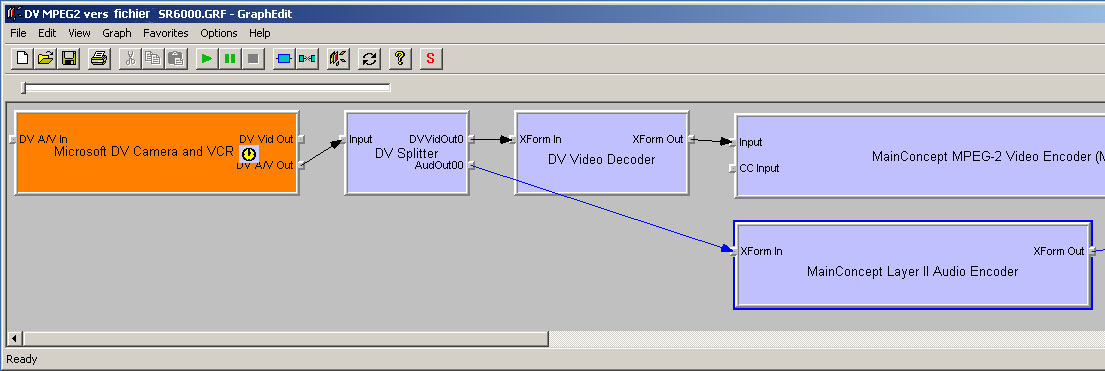Viewport: 1105px width, 371px height.
Task: Select the DV Splitter filter
Action: coord(407,152)
